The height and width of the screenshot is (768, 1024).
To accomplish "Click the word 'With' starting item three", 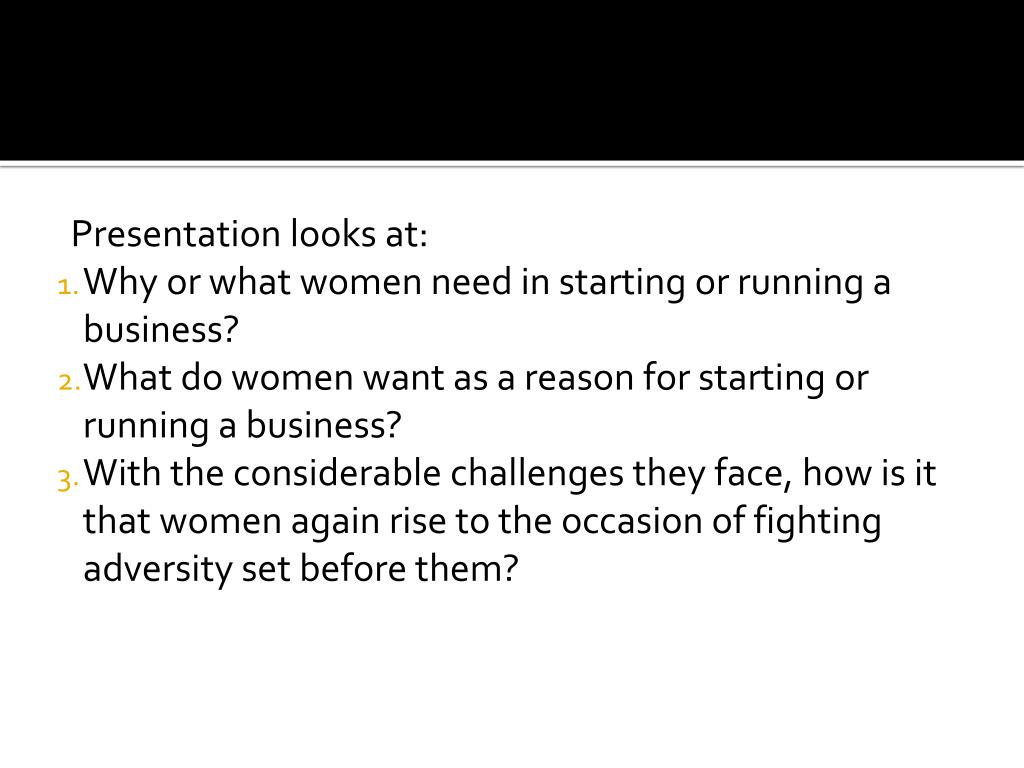I will [122, 473].
